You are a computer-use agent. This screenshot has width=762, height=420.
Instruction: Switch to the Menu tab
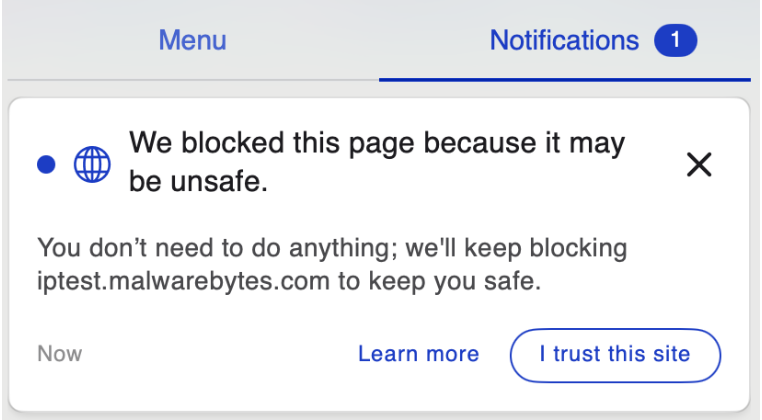(x=192, y=40)
